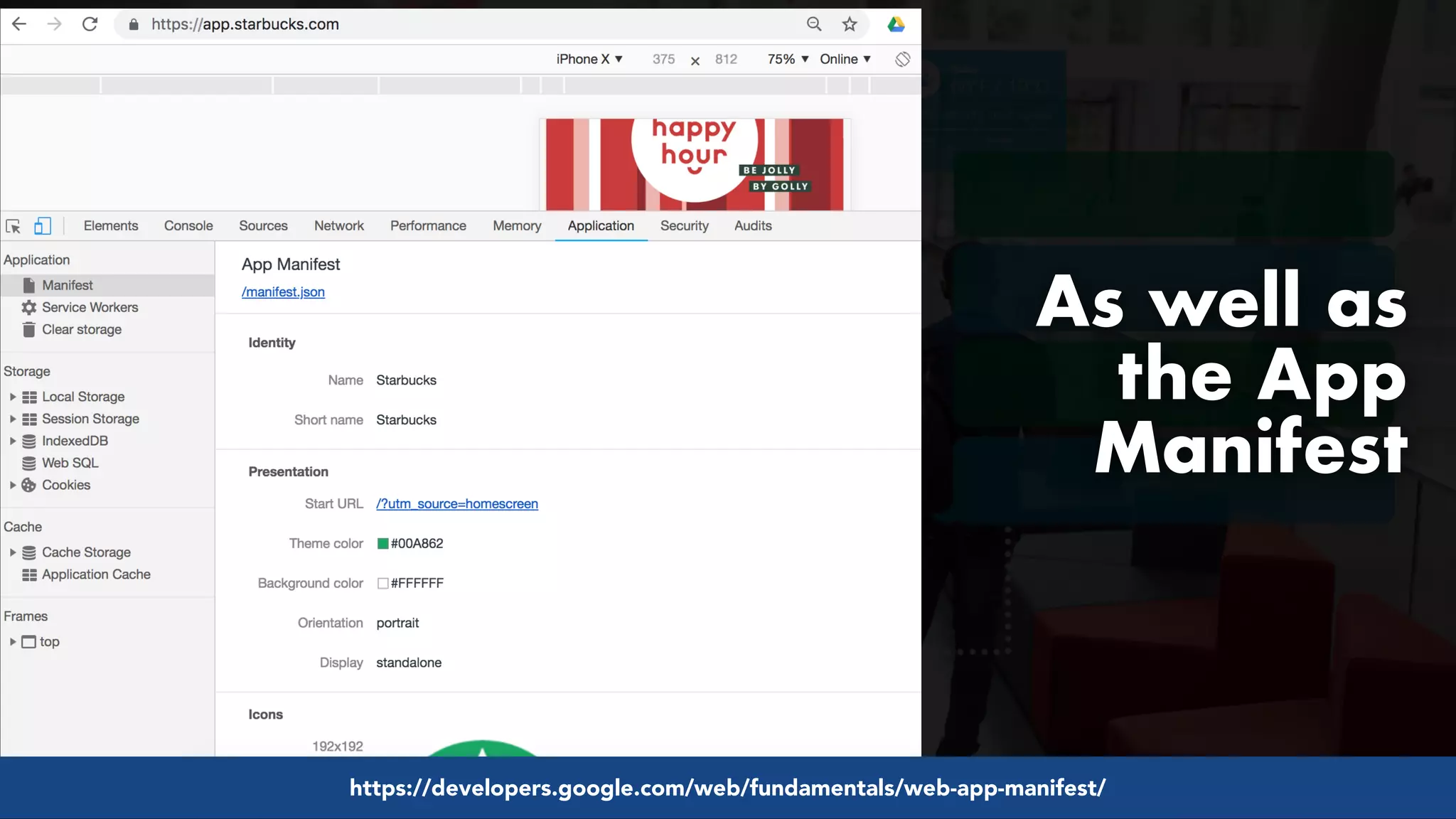Viewport: 1456px width, 819px height.
Task: Open the Network tab
Action: [x=339, y=226]
